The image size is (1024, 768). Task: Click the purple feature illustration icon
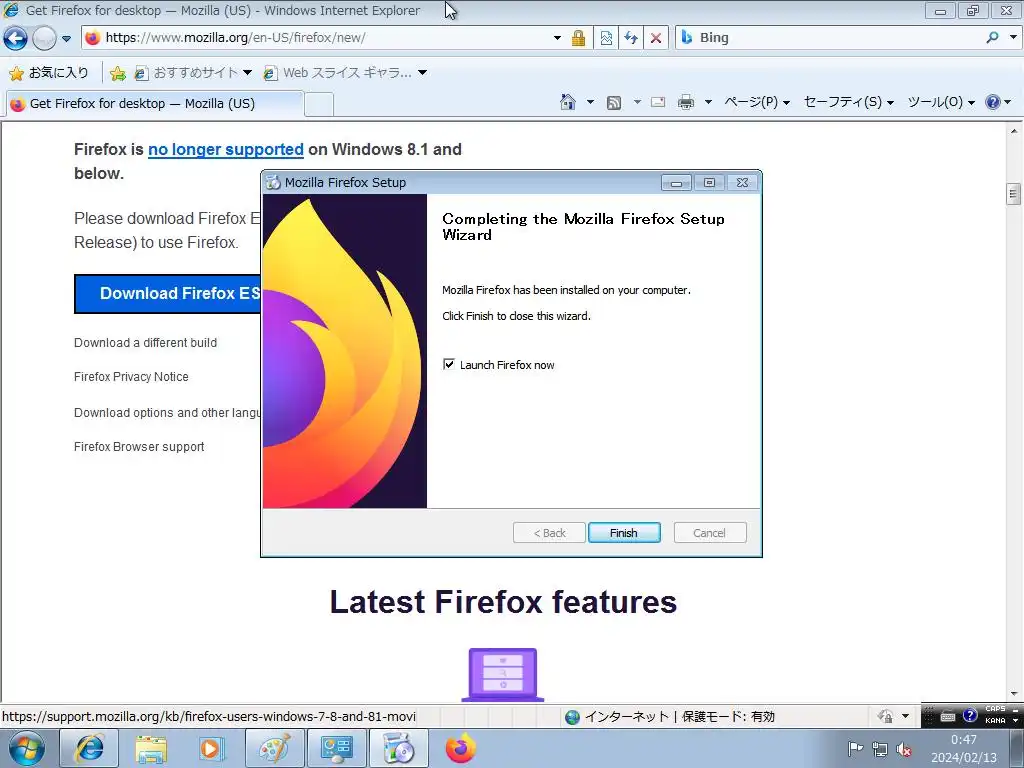(503, 675)
